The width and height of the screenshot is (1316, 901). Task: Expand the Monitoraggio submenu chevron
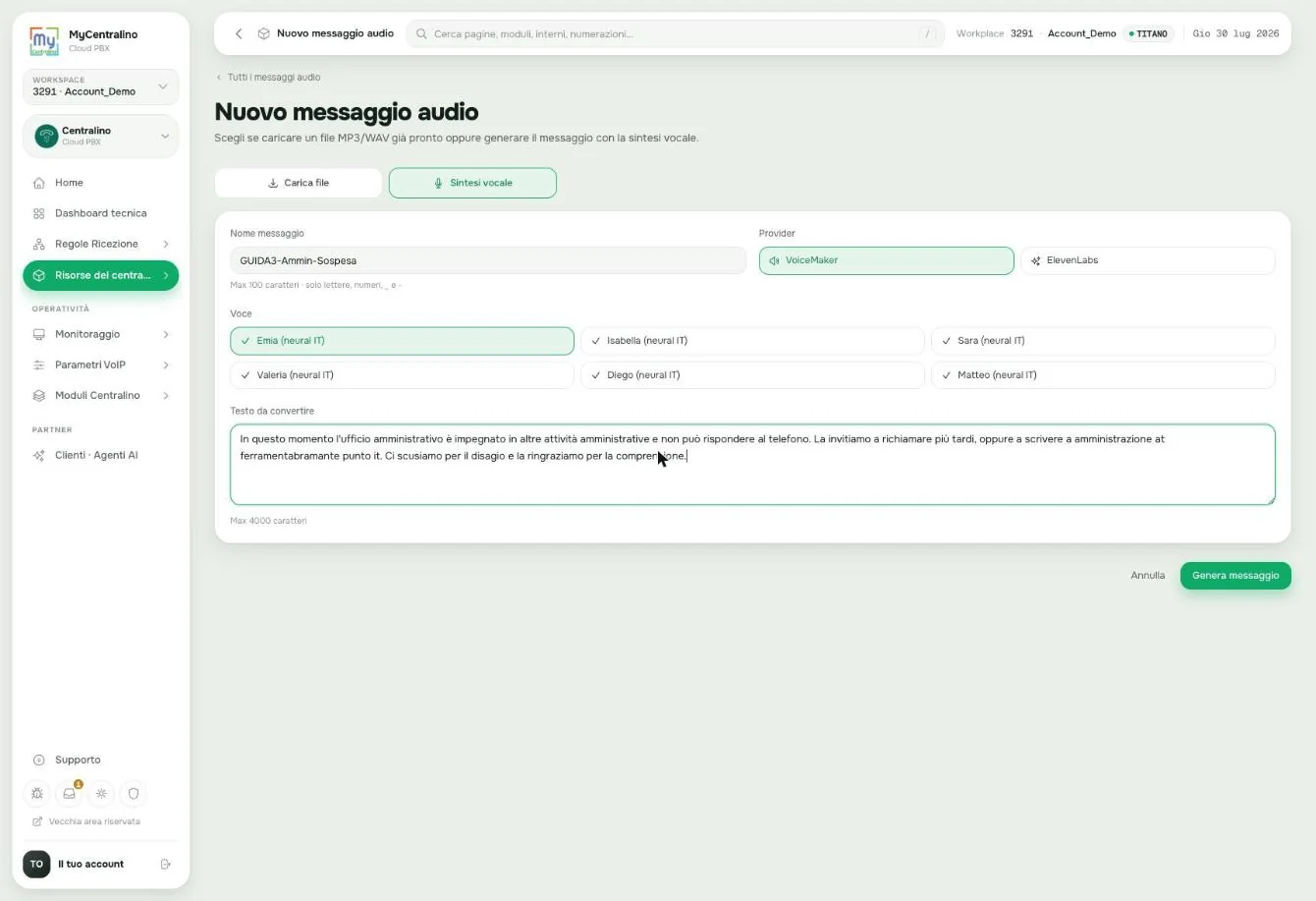tap(165, 334)
